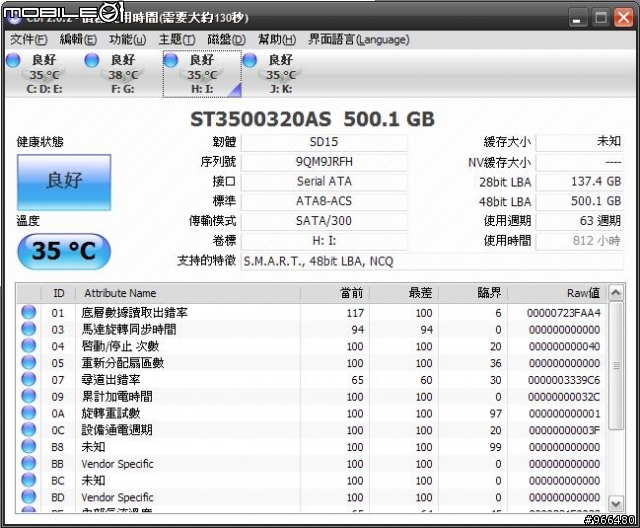Click status orb of attribute 0C
The height and width of the screenshot is (528, 640).
29,430
